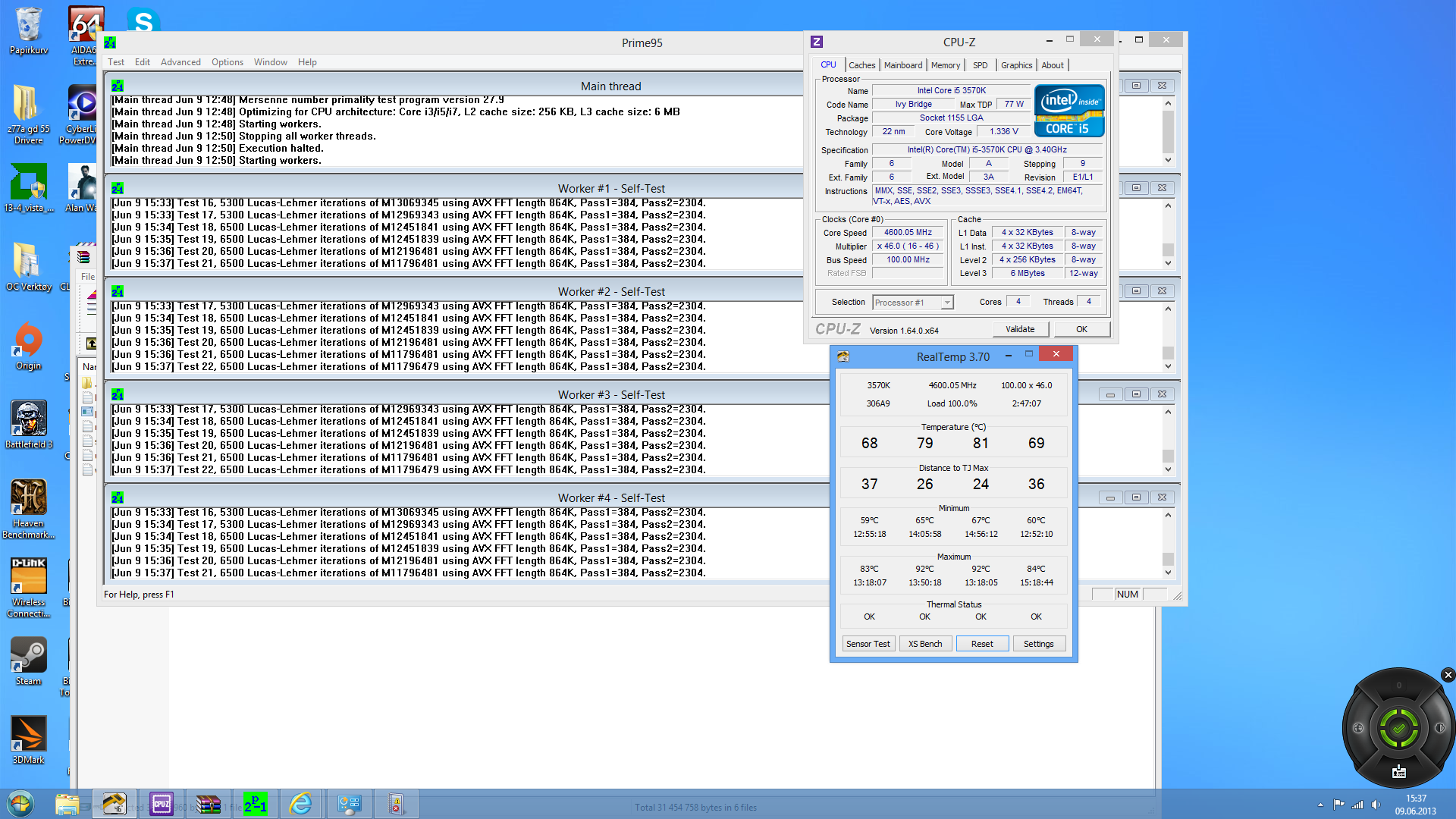This screenshot has height=819, width=1456.
Task: Open the network signal tray icon
Action: pyautogui.click(x=1357, y=805)
